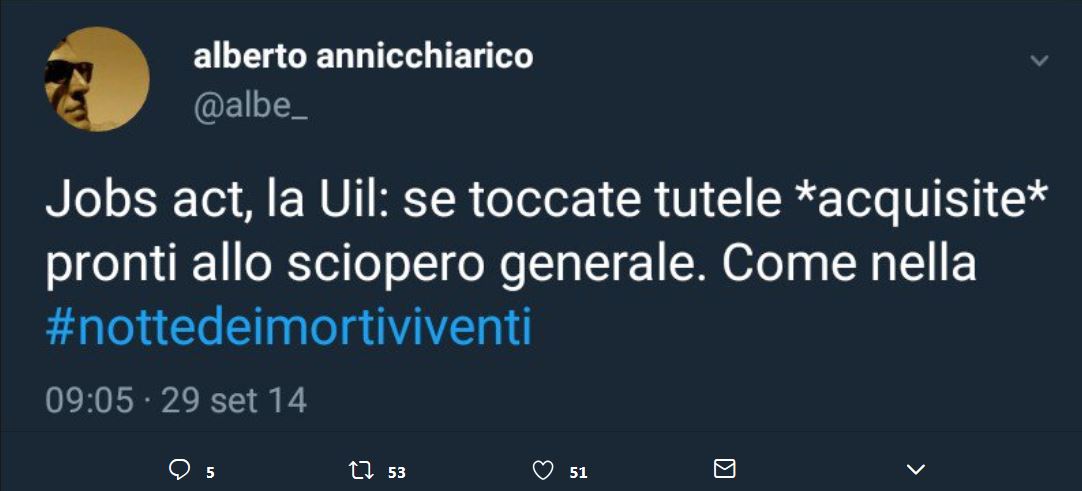1082x491 pixels.
Task: Open the tweet options chevron next to the author name
Action: [x=1039, y=61]
